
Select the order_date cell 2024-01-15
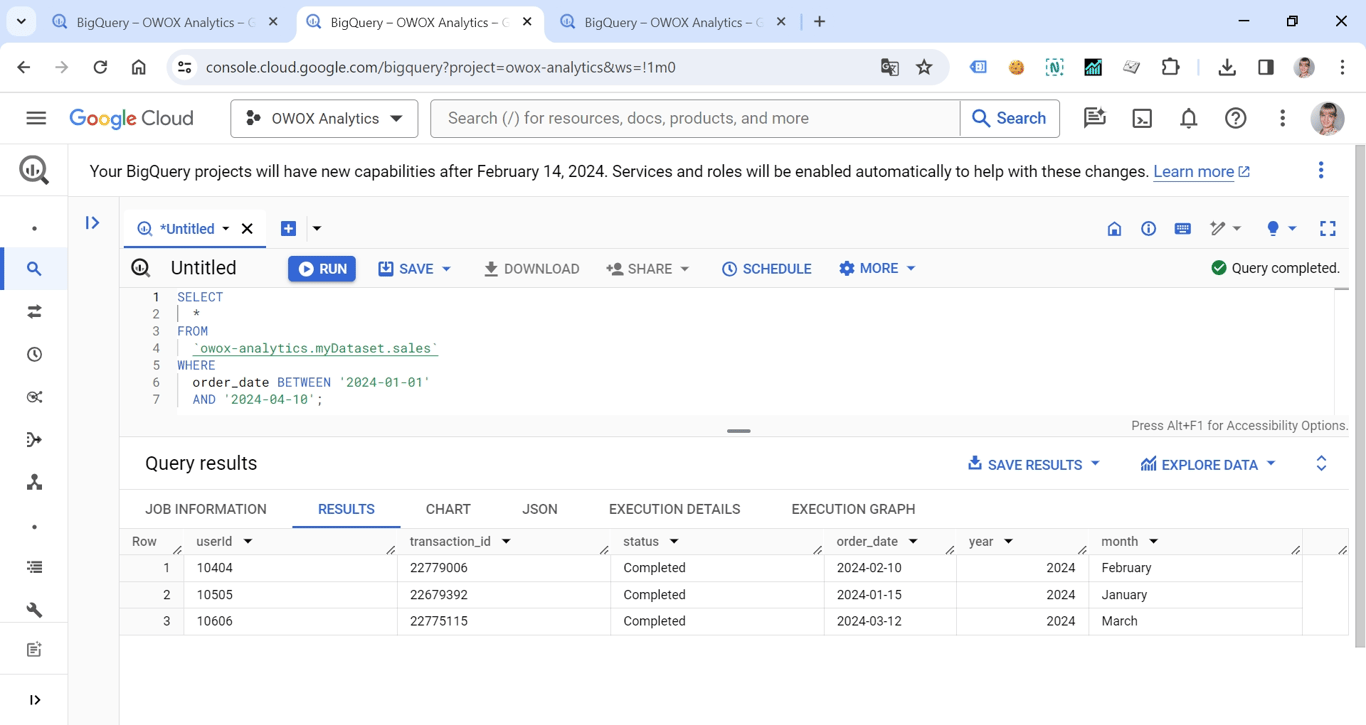point(890,595)
